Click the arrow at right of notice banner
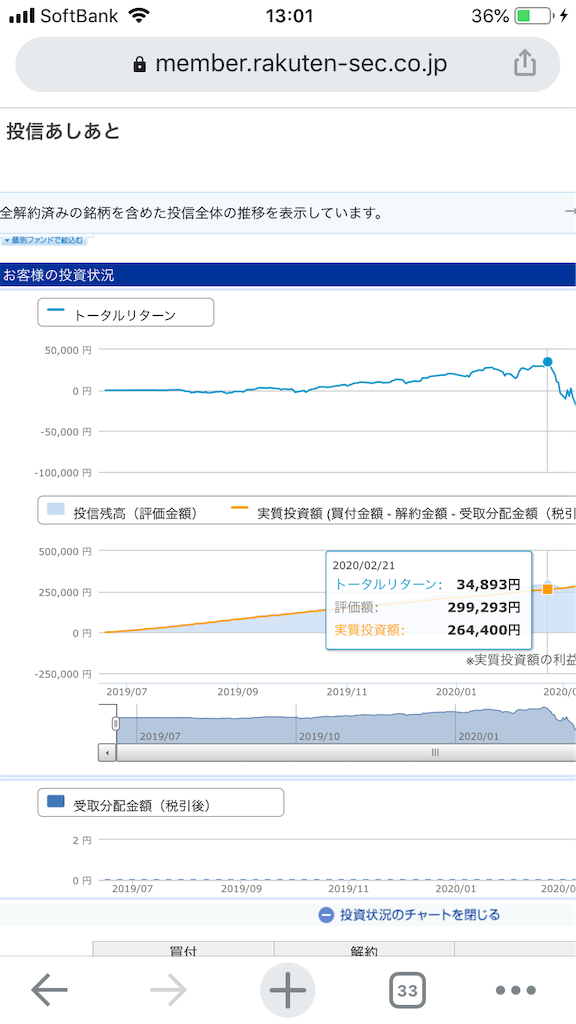This screenshot has height=1024, width=576. pos(569,212)
